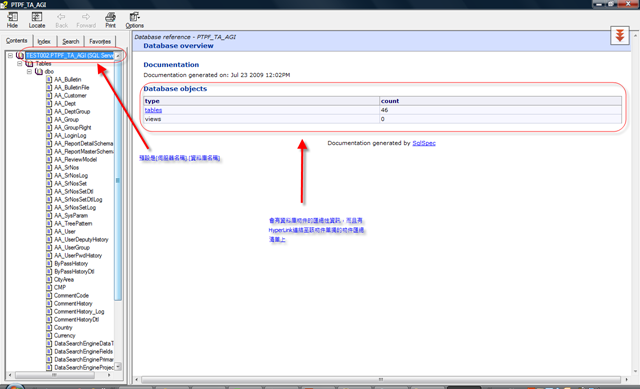Viewport: 640px width, 389px height.
Task: Click the orange double-arrow icon in header
Action: click(x=620, y=36)
